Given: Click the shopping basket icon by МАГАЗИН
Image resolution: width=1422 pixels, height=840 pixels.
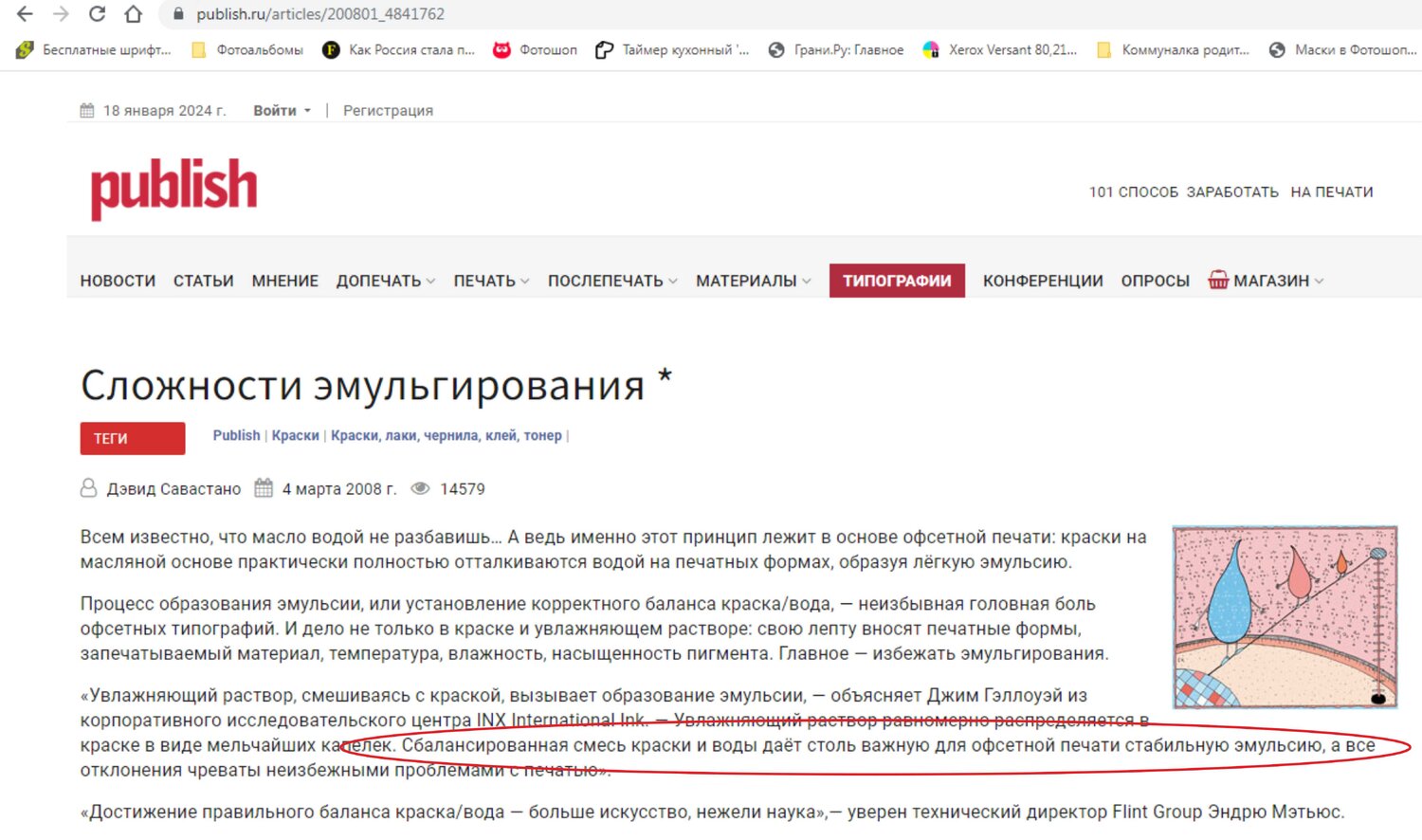Looking at the screenshot, I should click(x=1218, y=281).
